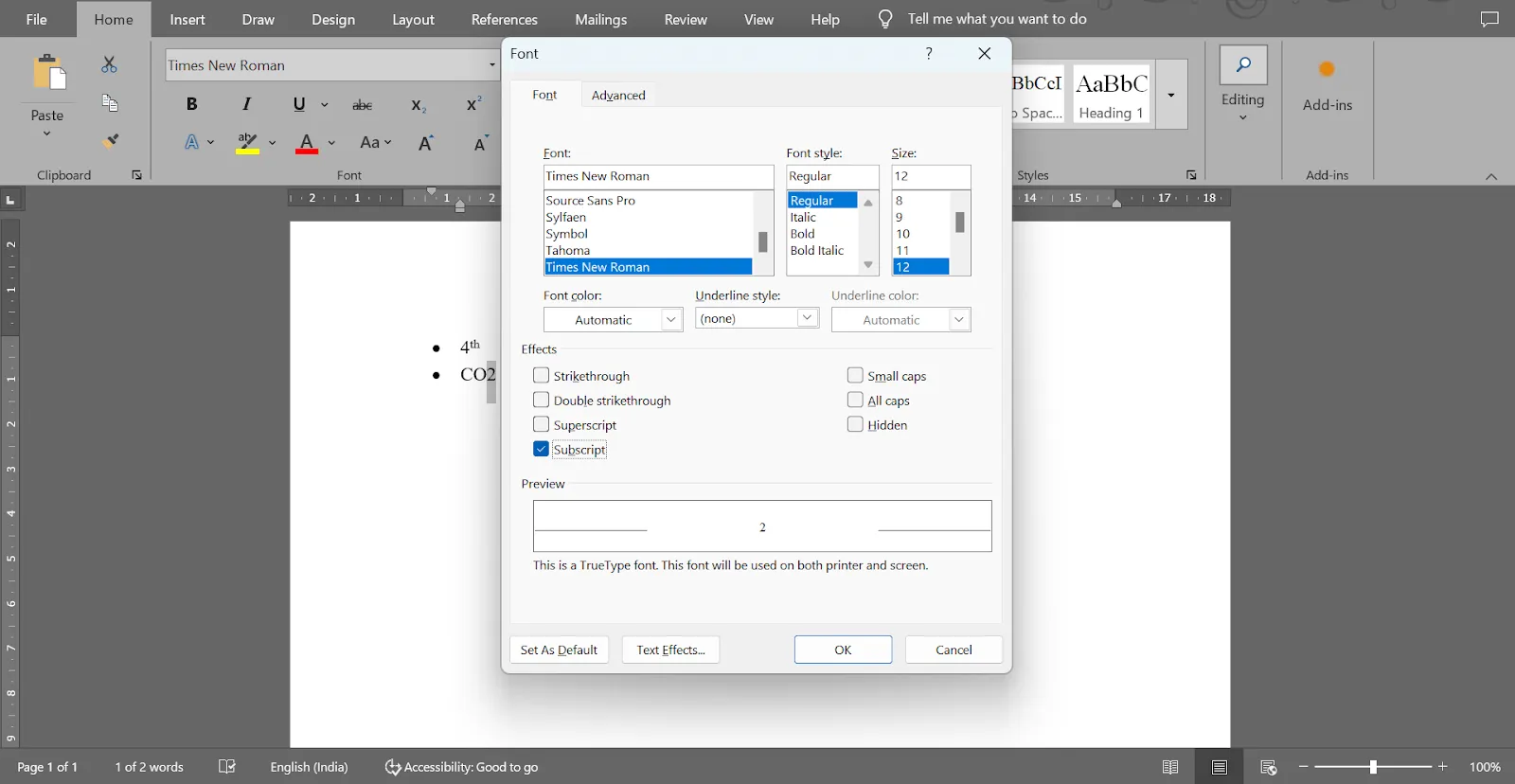This screenshot has height=784, width=1515.
Task: Select the Format Painter brush icon
Action: pos(110,141)
